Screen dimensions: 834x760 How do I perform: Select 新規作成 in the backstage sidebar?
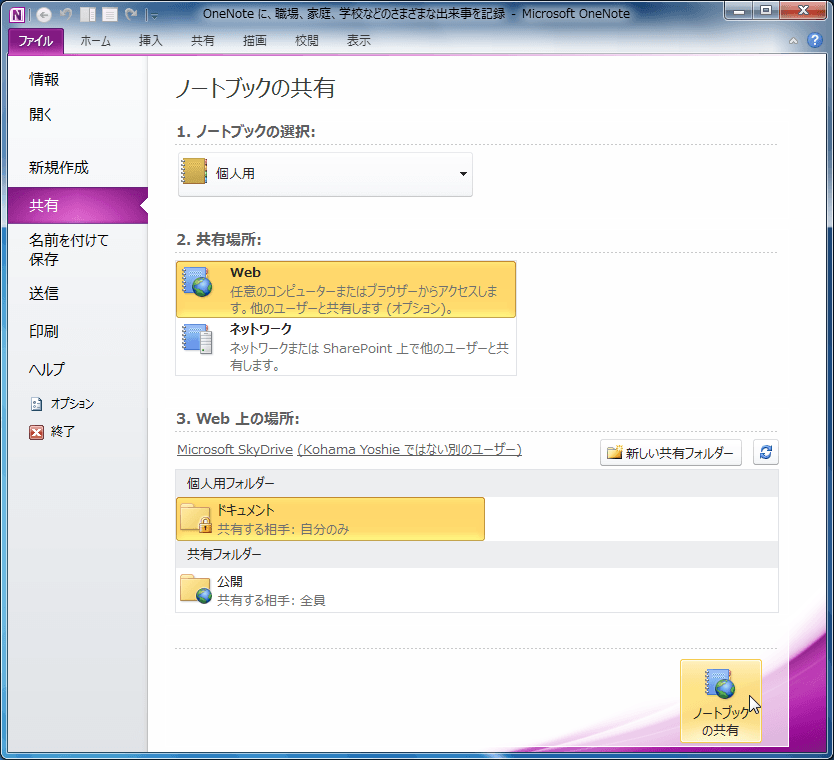(78, 168)
